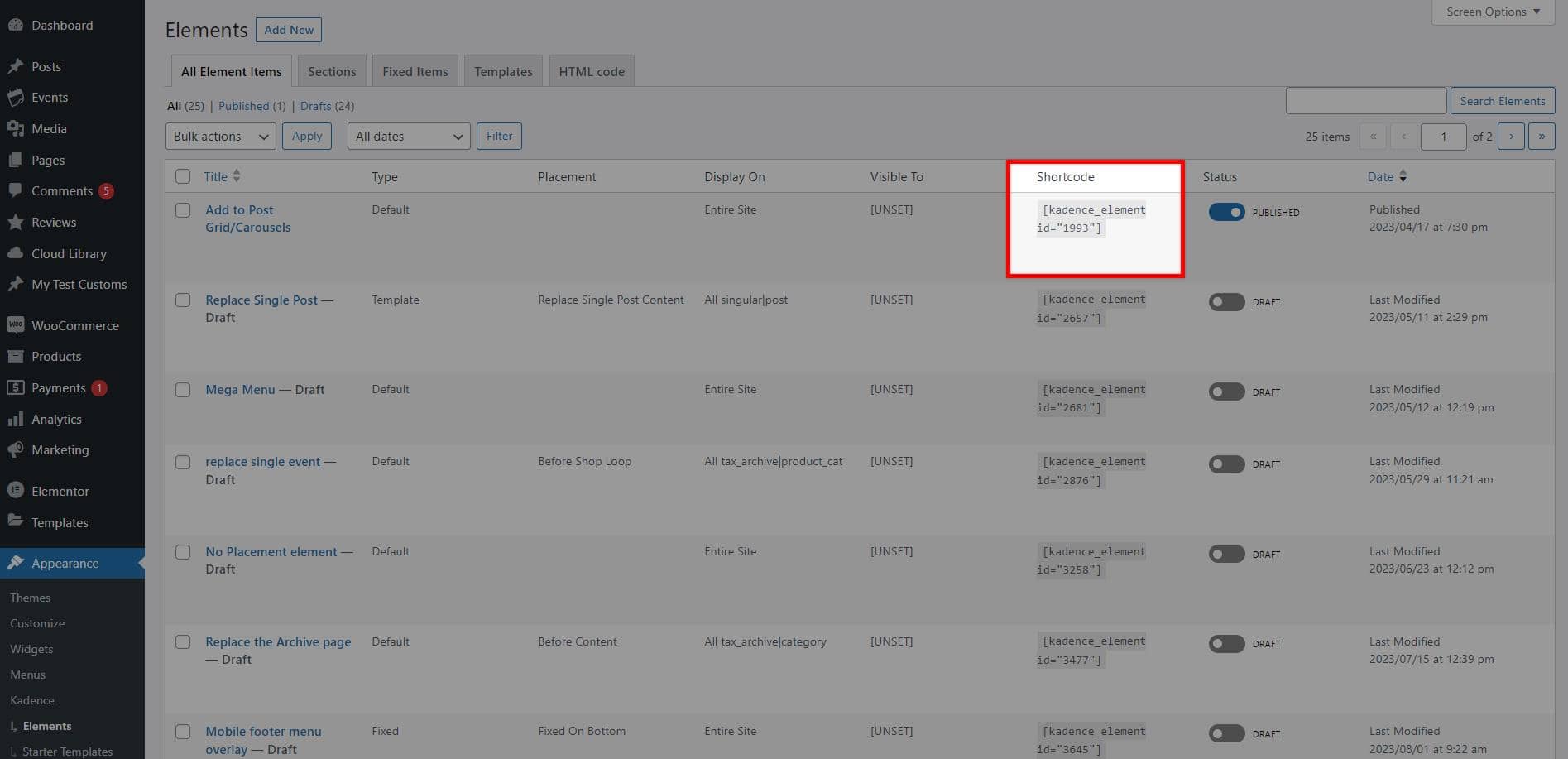
Task: Open Elementor from its sidebar icon
Action: tap(16, 490)
